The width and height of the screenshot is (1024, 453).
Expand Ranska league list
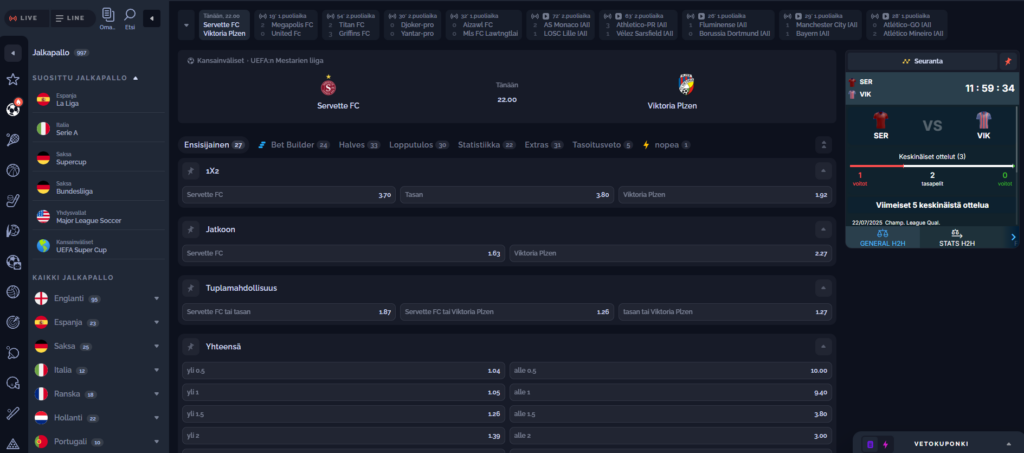tap(157, 394)
